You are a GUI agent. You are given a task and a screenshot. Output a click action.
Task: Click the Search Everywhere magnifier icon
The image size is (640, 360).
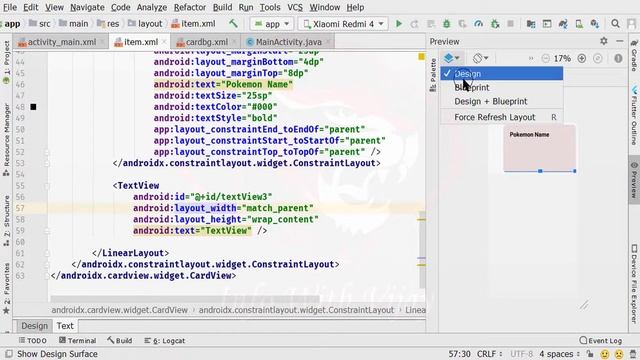tap(615, 24)
